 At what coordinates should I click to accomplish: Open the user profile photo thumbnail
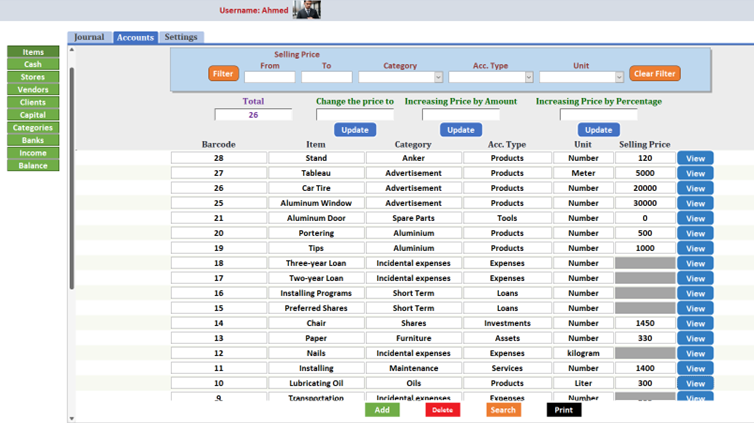307,10
